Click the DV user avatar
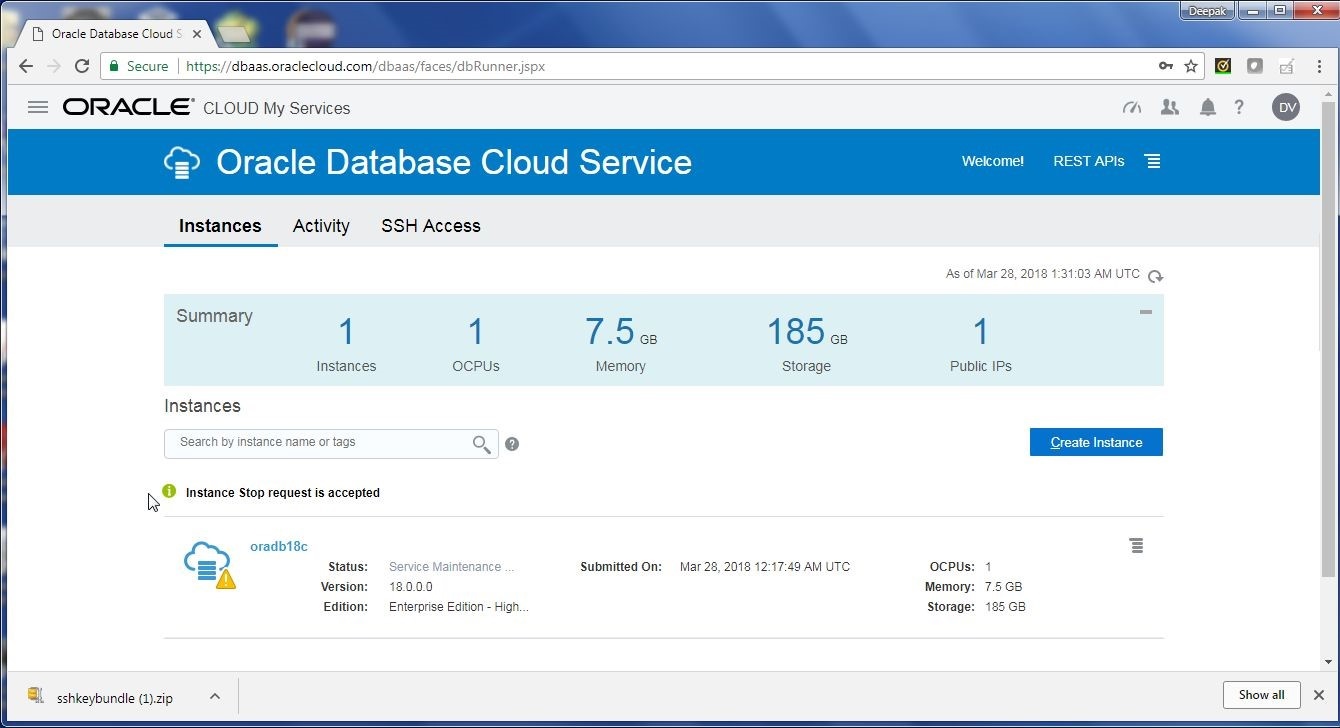 pos(1286,107)
